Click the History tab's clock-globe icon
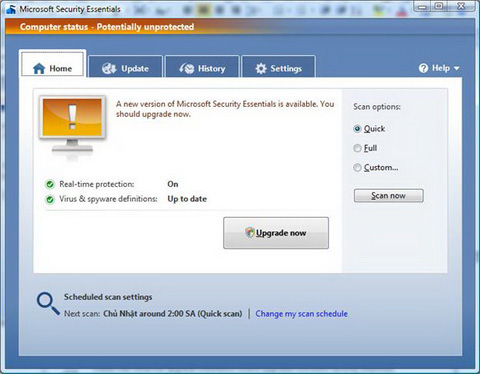 coord(187,68)
